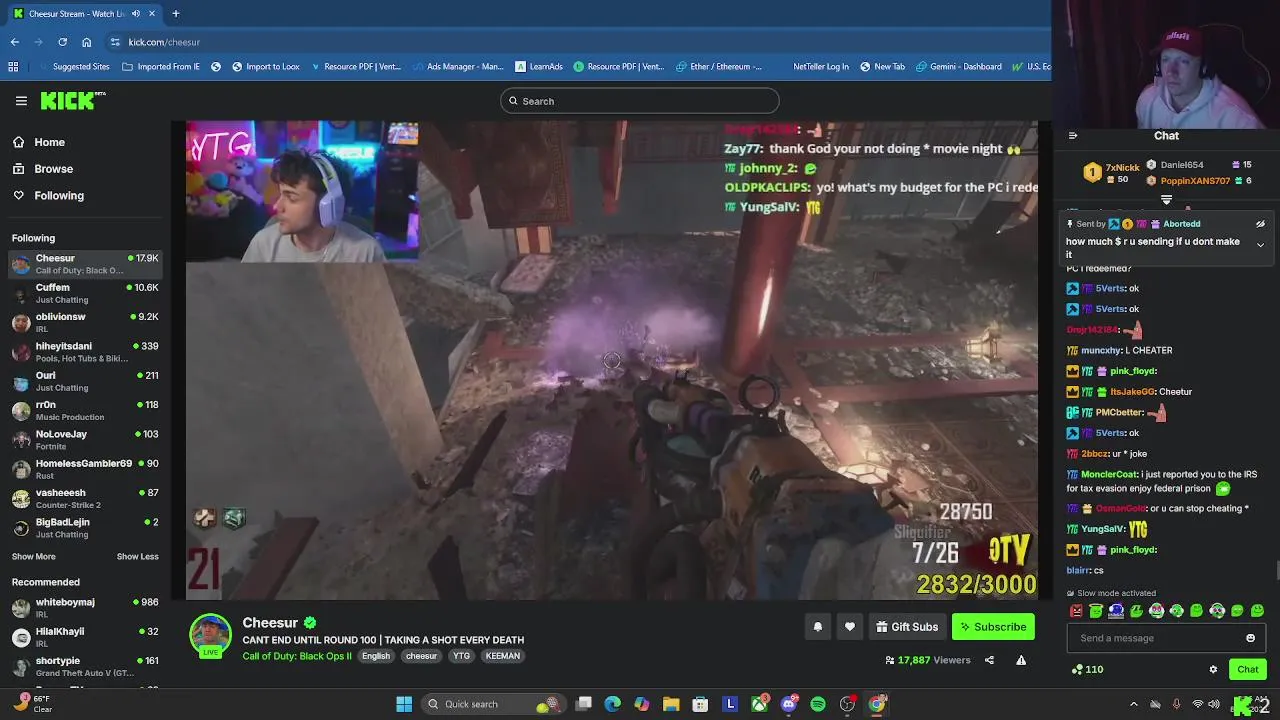Open Call of Duty: Black Ops II category link
This screenshot has width=1280, height=720.
pyautogui.click(x=297, y=656)
